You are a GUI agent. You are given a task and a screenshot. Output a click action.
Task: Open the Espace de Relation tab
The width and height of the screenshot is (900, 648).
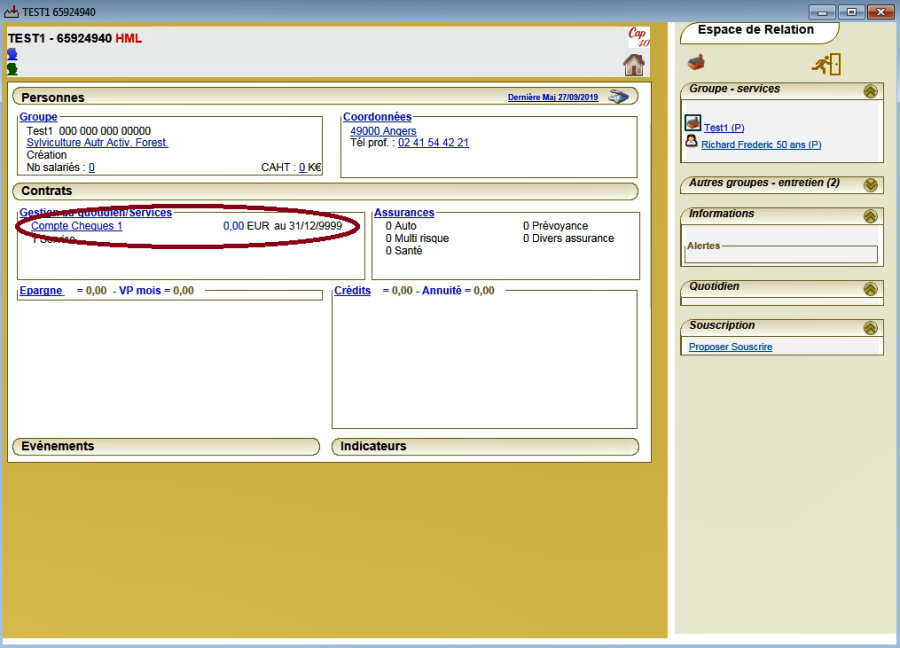[755, 31]
